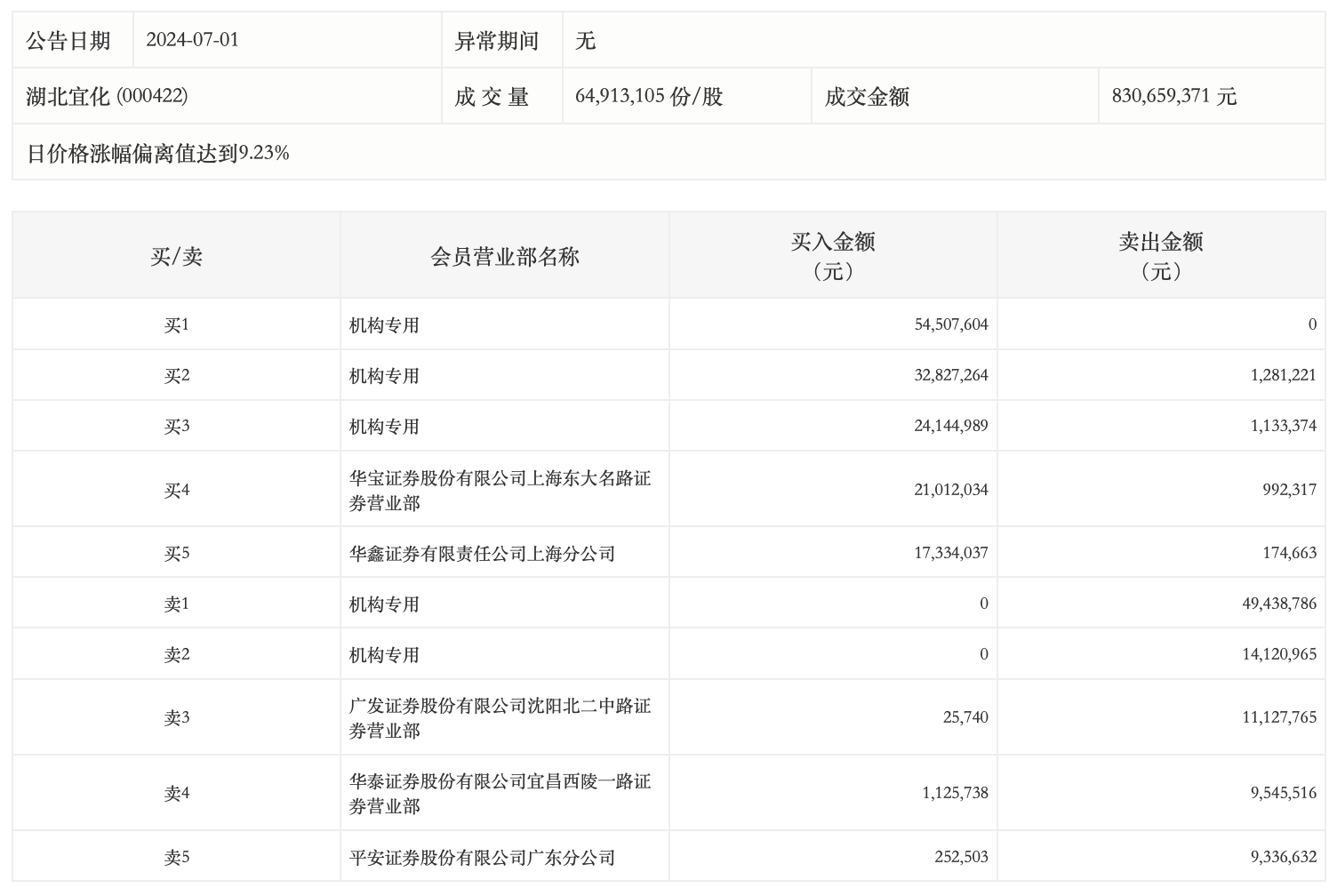Viewport: 1337px width, 896px height.
Task: Click the 买3 row label
Action: (x=176, y=426)
